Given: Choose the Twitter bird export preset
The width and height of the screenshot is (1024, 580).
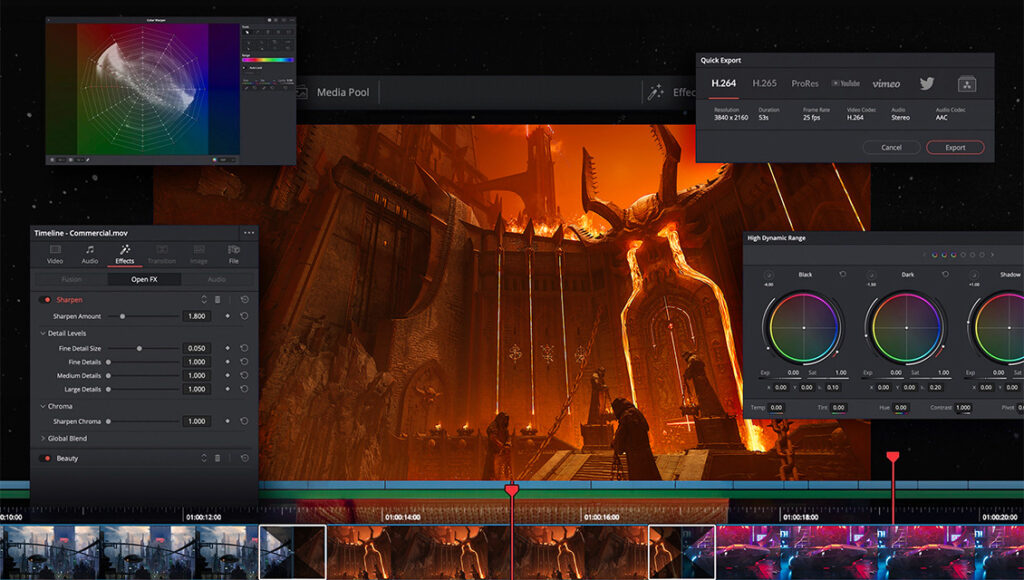Looking at the screenshot, I should [x=927, y=84].
